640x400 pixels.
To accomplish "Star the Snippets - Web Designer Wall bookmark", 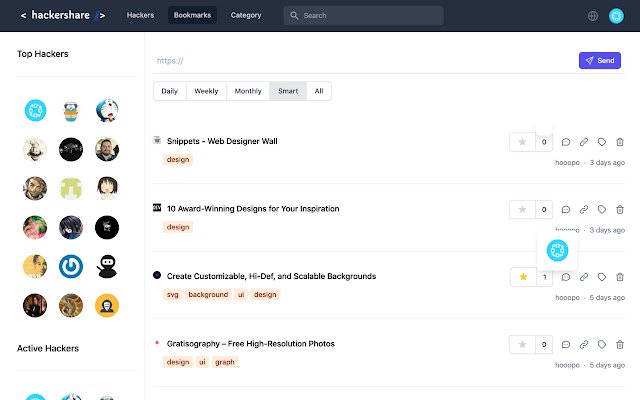I will pos(522,142).
